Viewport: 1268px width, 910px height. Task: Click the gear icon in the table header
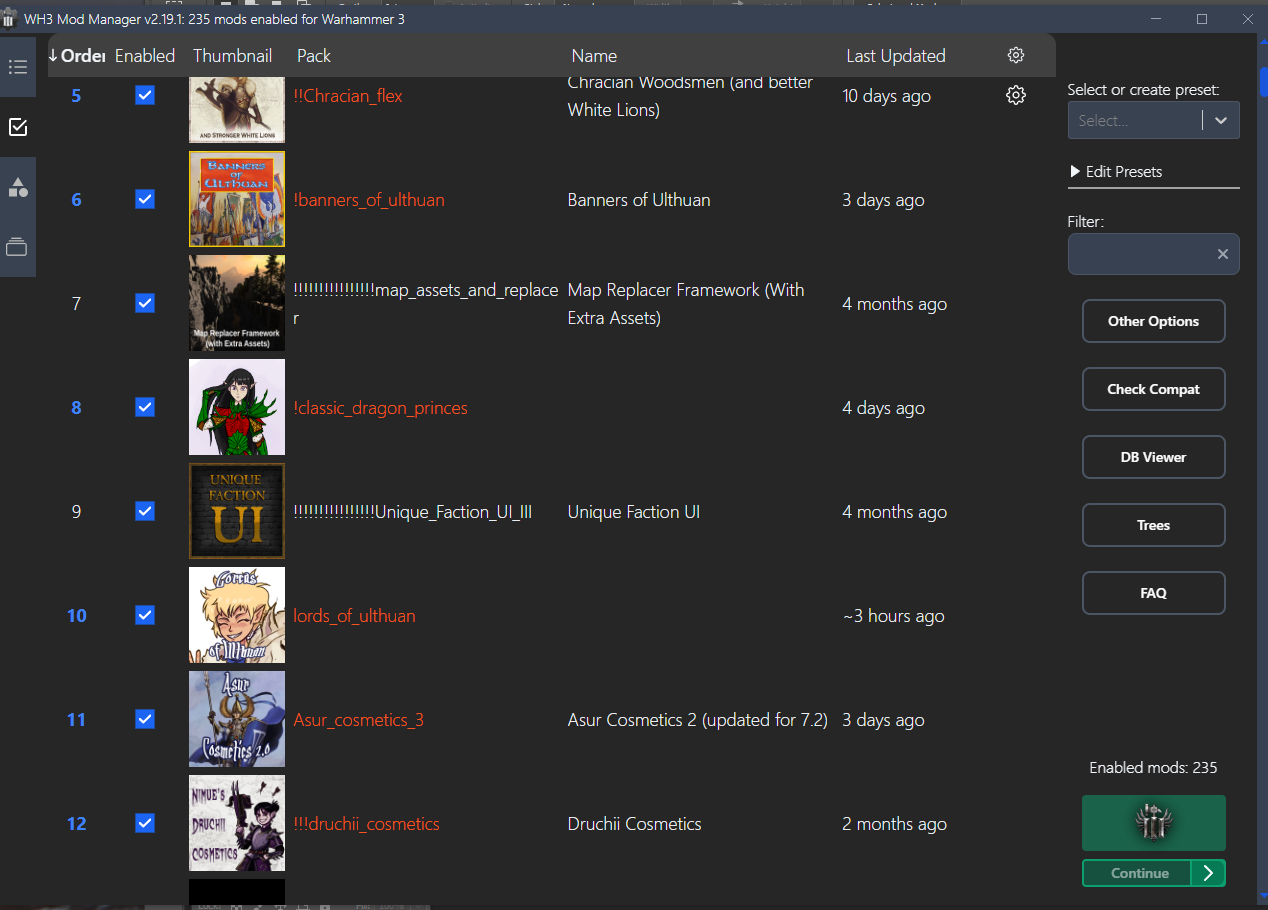1016,55
